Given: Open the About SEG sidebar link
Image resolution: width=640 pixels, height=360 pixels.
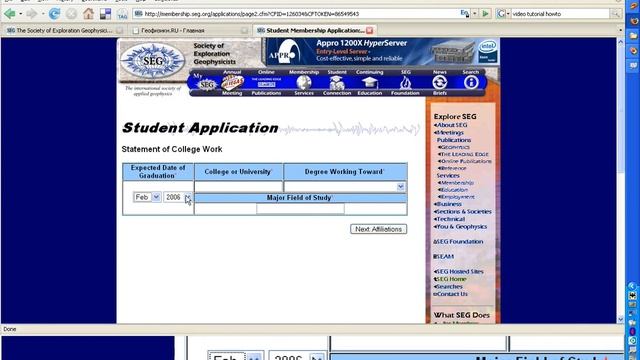Looking at the screenshot, I should coord(451,125).
